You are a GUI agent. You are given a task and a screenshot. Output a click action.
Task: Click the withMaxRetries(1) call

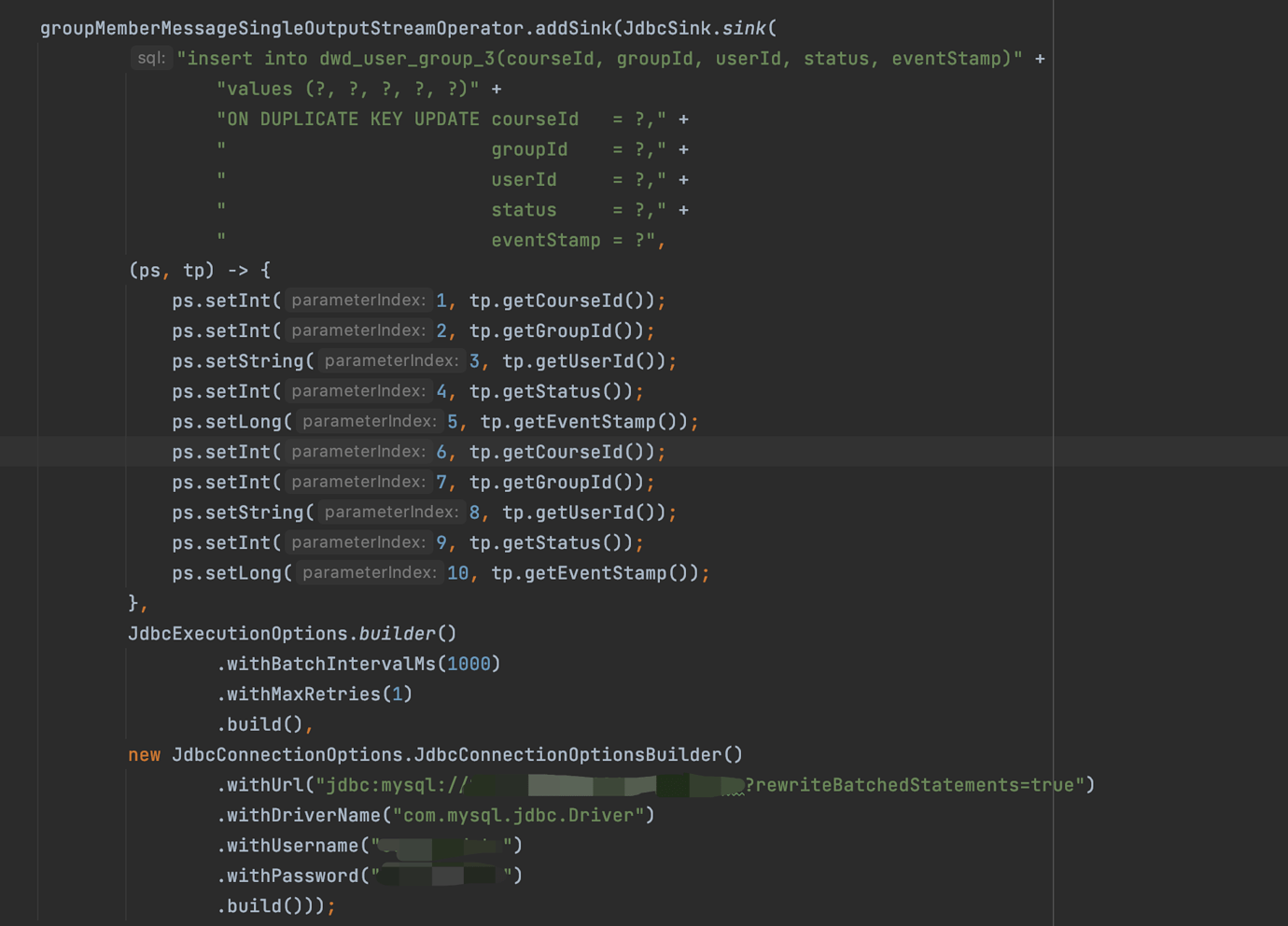coord(315,694)
